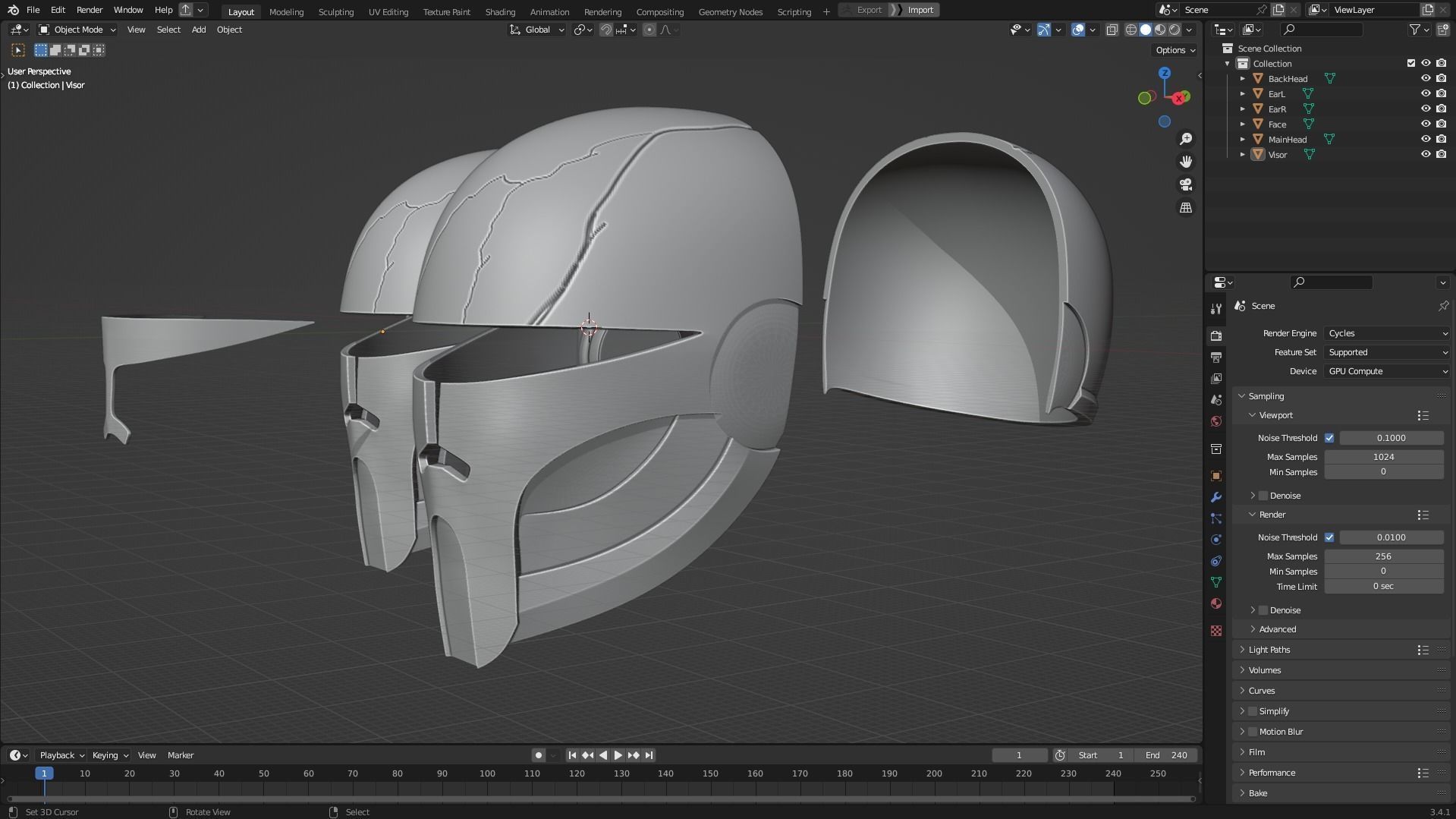Open the Object Constraints properties tab icon
Image resolution: width=1456 pixels, height=819 pixels.
1216,561
